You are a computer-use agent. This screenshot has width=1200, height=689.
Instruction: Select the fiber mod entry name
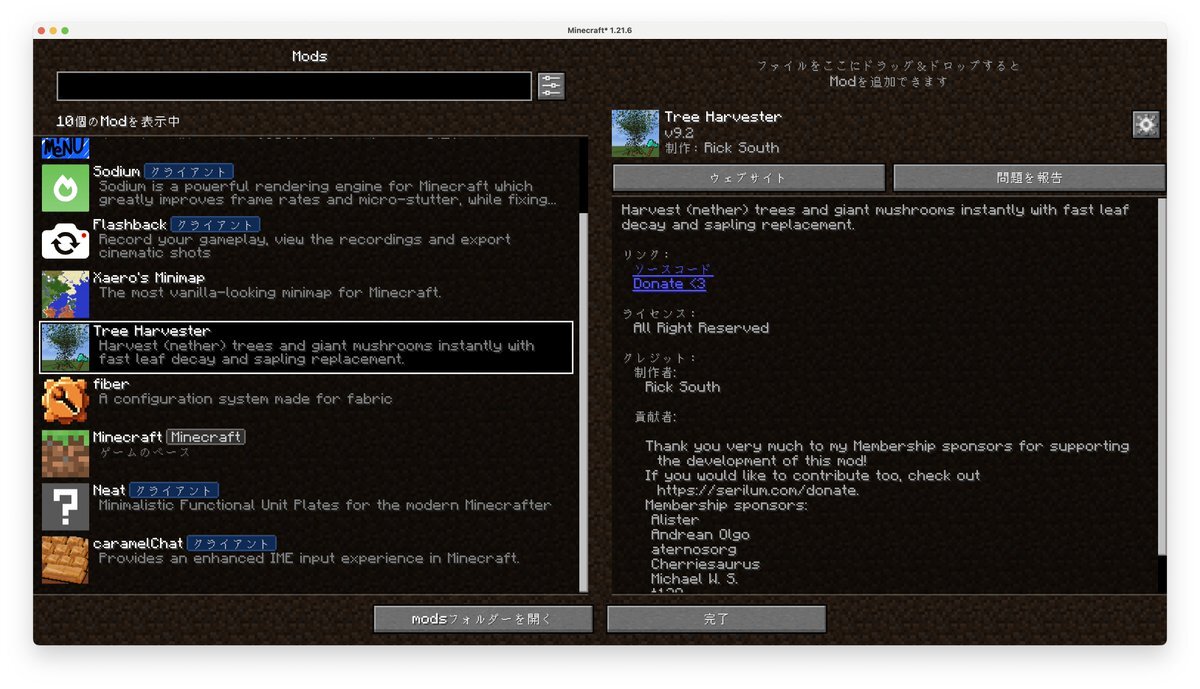pos(111,383)
